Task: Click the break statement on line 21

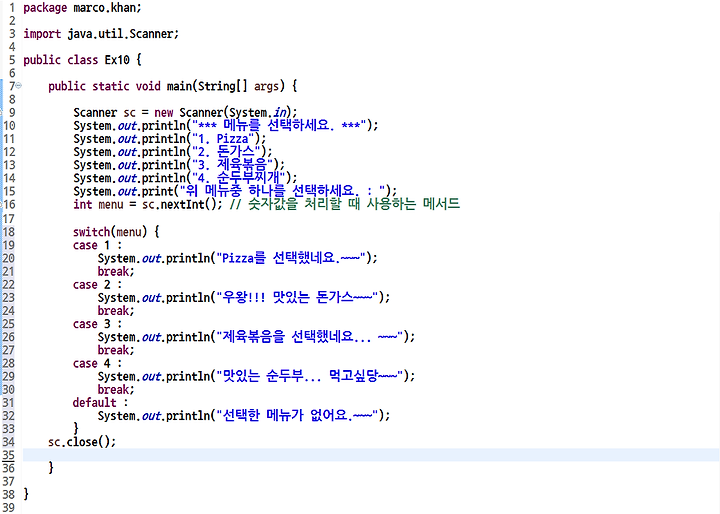Action: pos(116,271)
